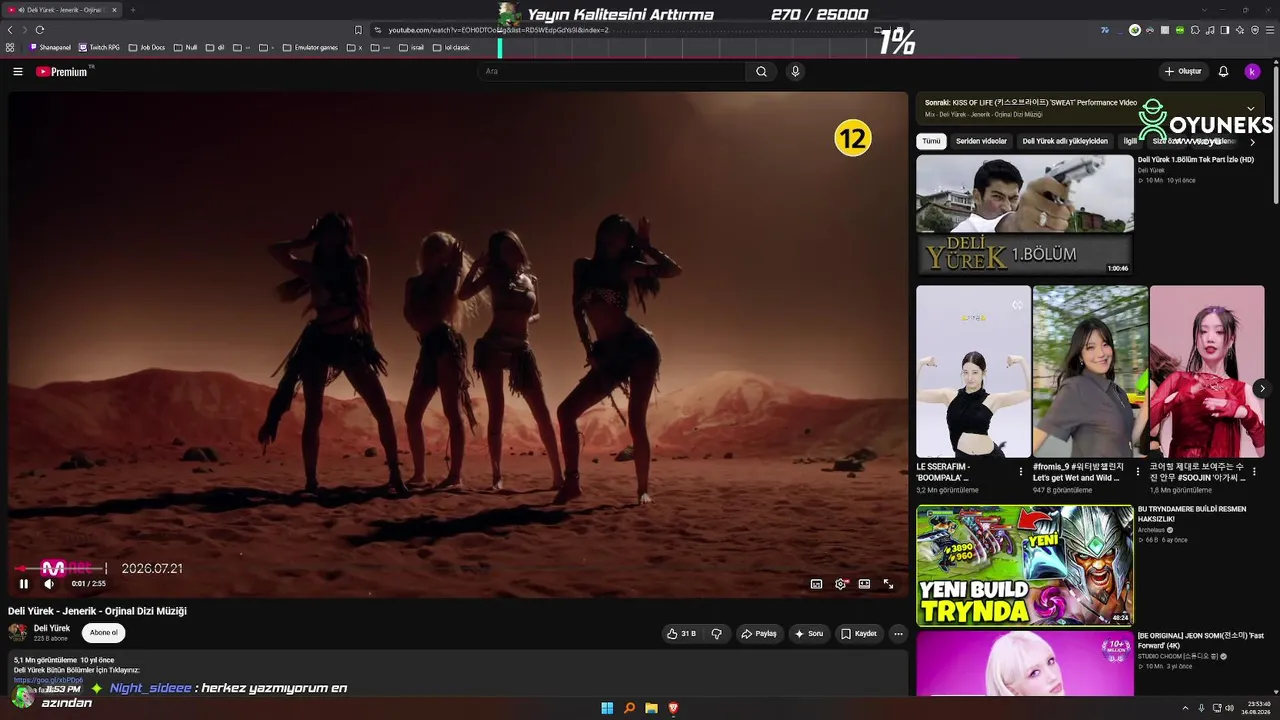Enter fullscreen video mode
Screen dimensions: 1280x720
click(x=888, y=584)
